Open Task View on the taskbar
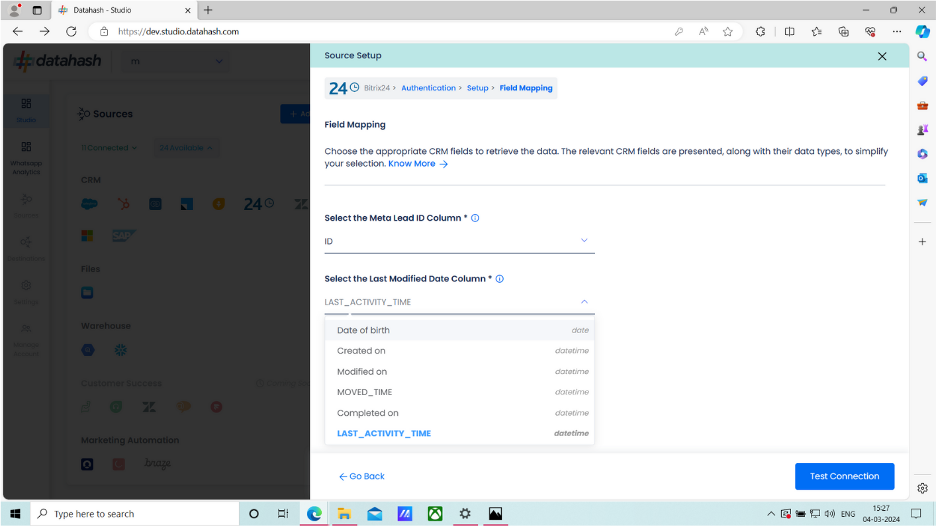The height and width of the screenshot is (526, 936). coord(283,513)
